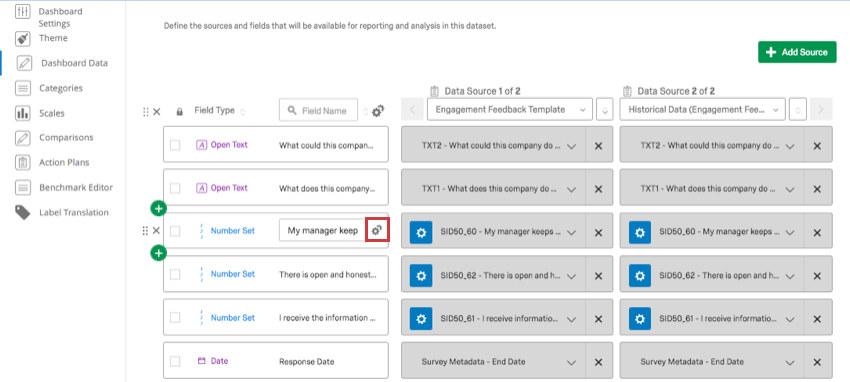The image size is (850, 382).
Task: Expand SID50_60 field dropdown in Data Source 1
Action: [571, 232]
